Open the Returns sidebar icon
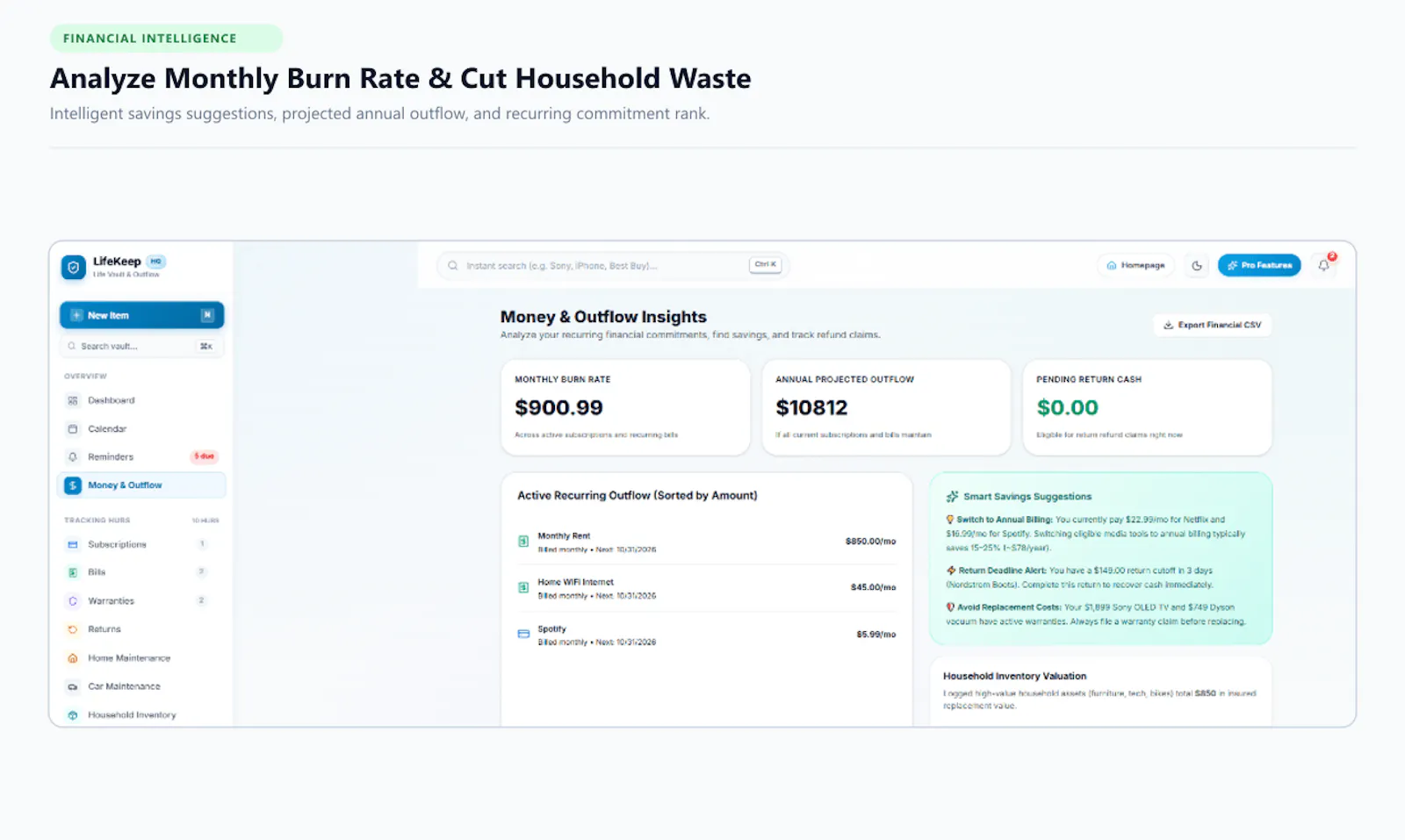 click(x=73, y=629)
